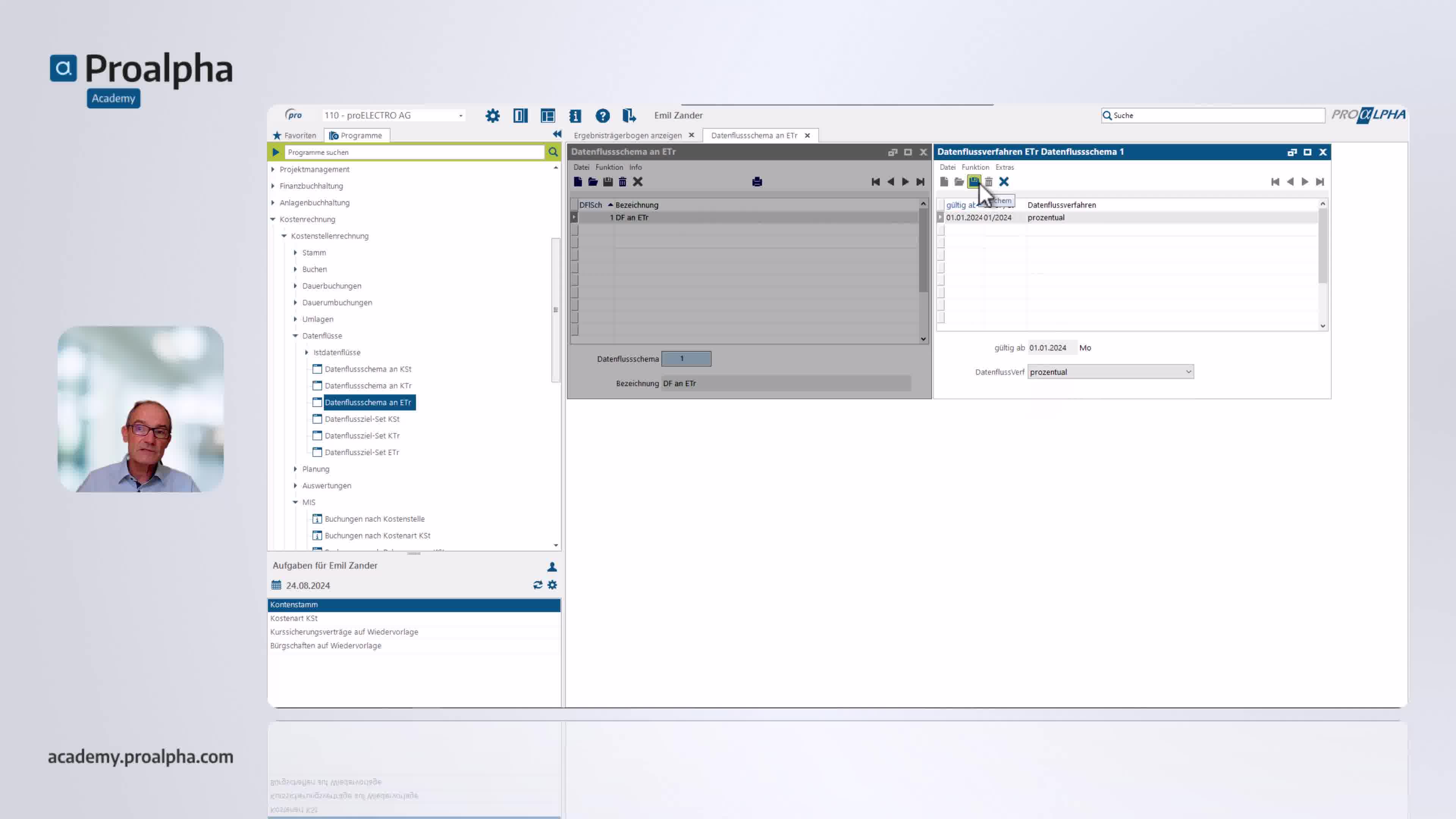Click save icon in Datenflussverfahren toolbar

tap(973, 182)
